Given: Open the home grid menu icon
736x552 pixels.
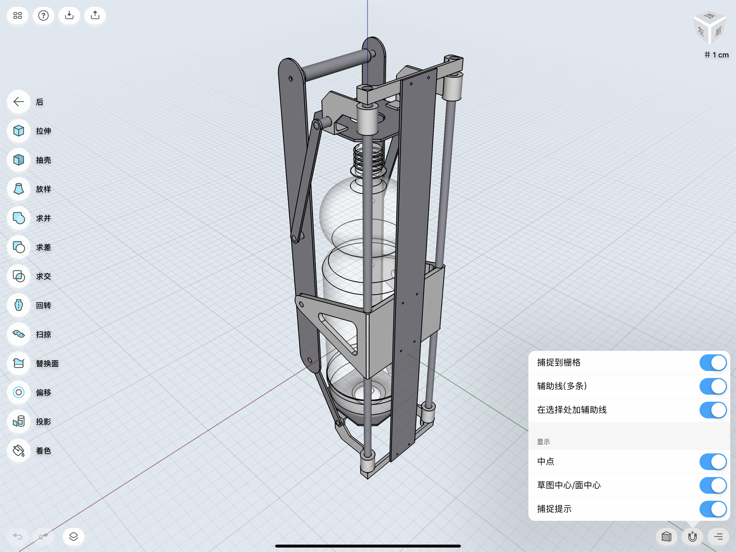Looking at the screenshot, I should [x=17, y=15].
